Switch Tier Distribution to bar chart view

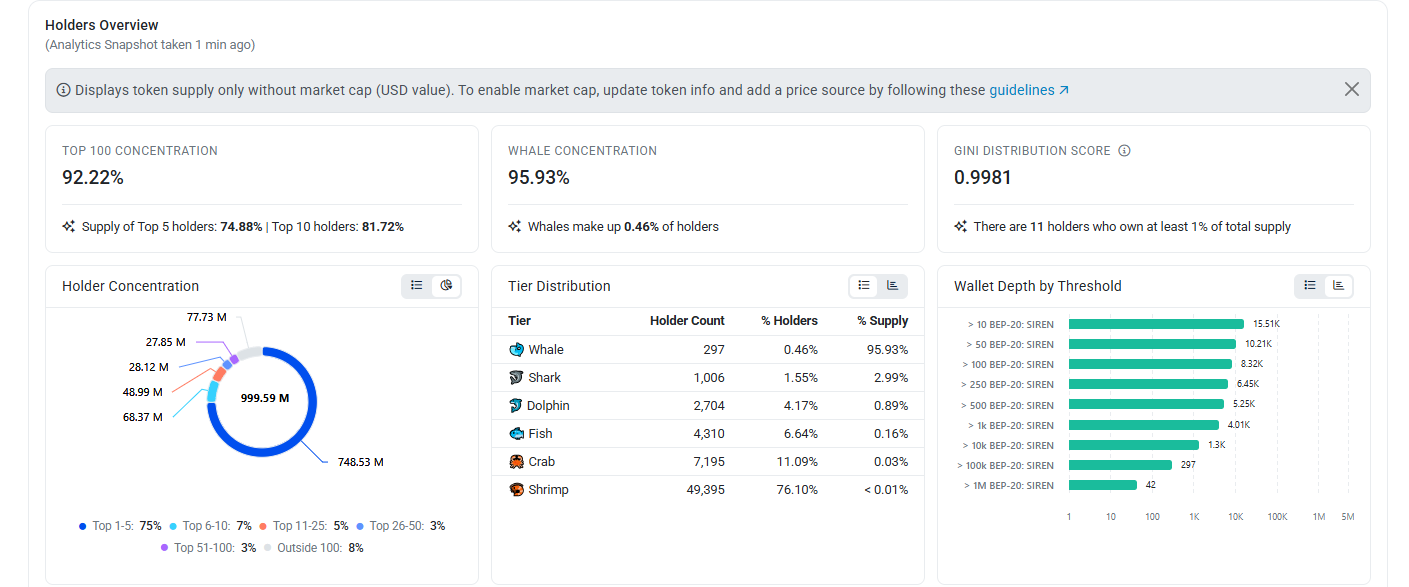[892, 286]
